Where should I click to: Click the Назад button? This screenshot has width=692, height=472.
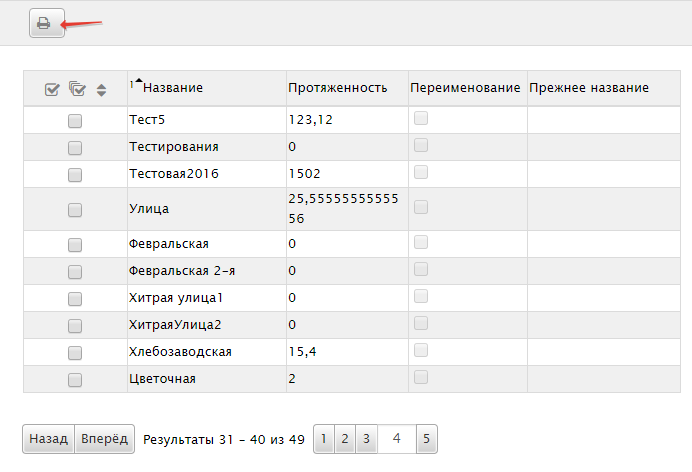click(49, 439)
